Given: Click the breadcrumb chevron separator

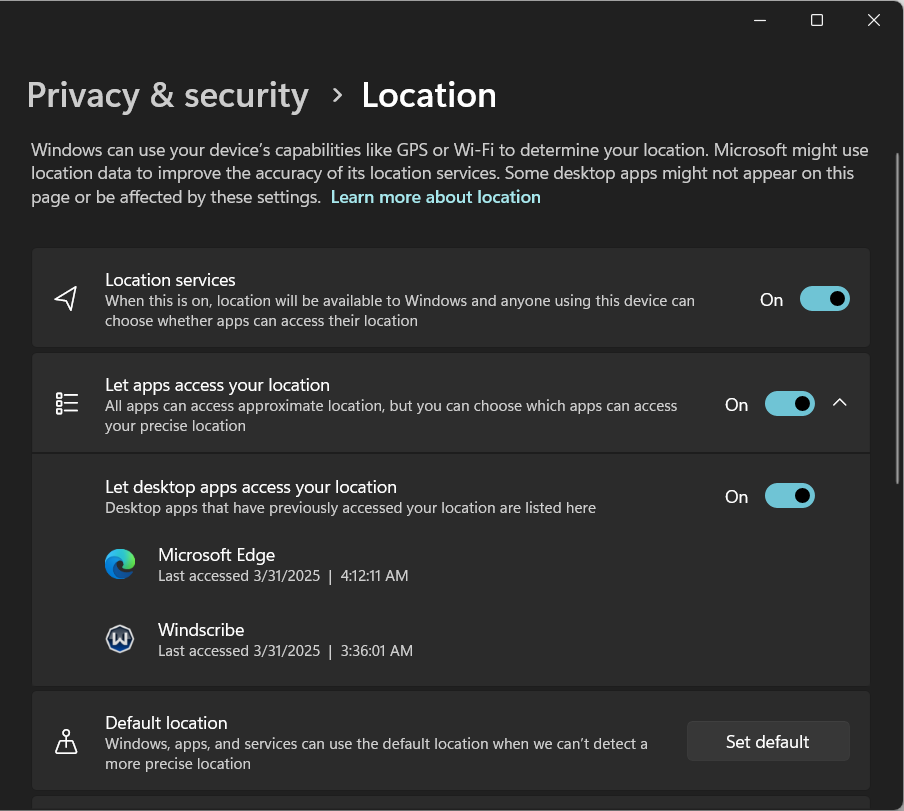Looking at the screenshot, I should pos(337,95).
